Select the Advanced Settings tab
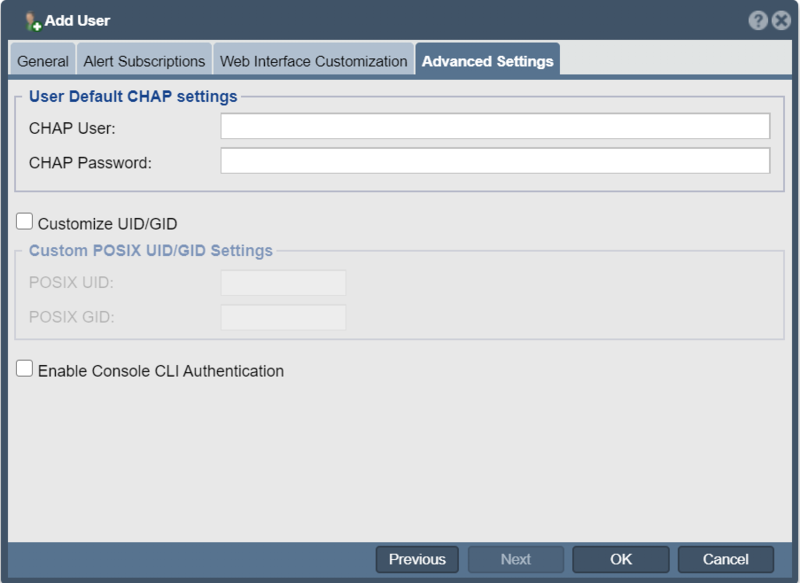This screenshot has height=583, width=800. click(487, 61)
